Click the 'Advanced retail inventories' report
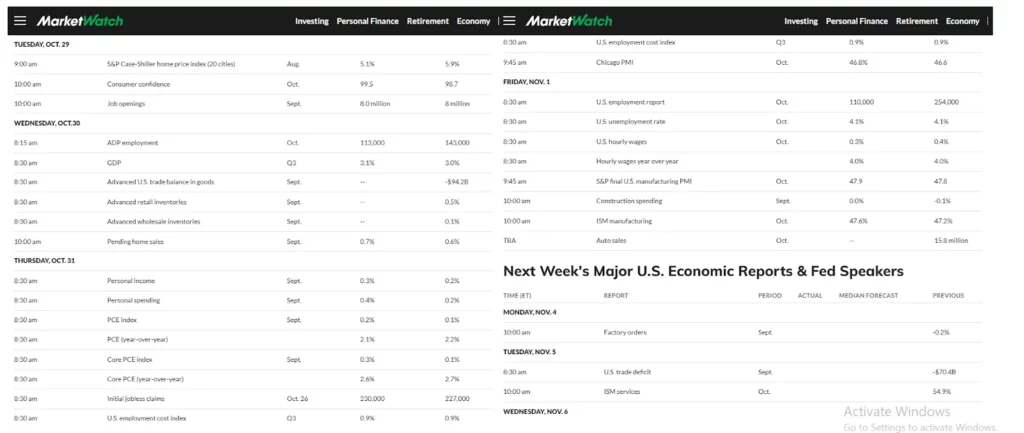The width and height of the screenshot is (1024, 433). click(x=146, y=202)
